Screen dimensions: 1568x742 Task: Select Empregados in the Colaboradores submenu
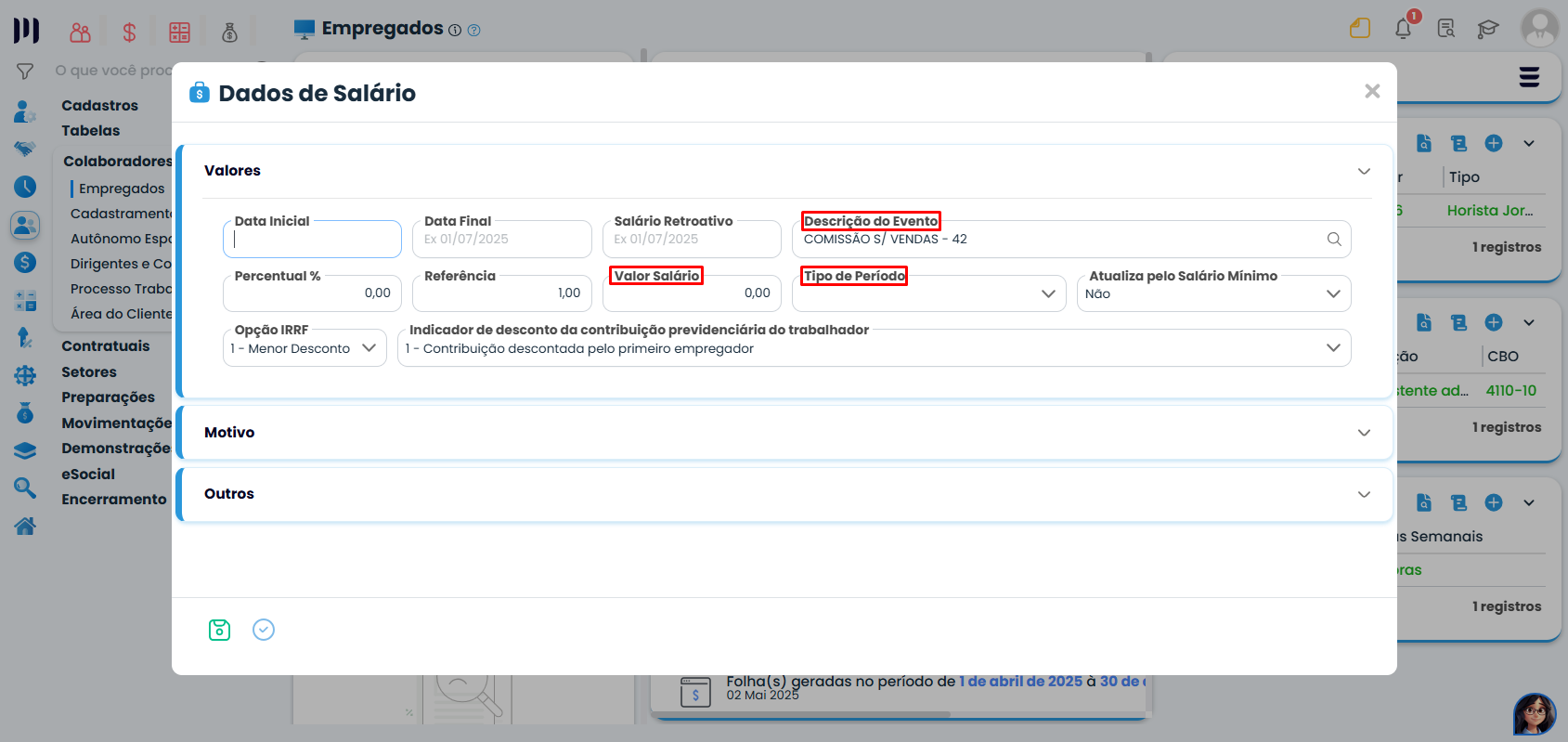(122, 189)
